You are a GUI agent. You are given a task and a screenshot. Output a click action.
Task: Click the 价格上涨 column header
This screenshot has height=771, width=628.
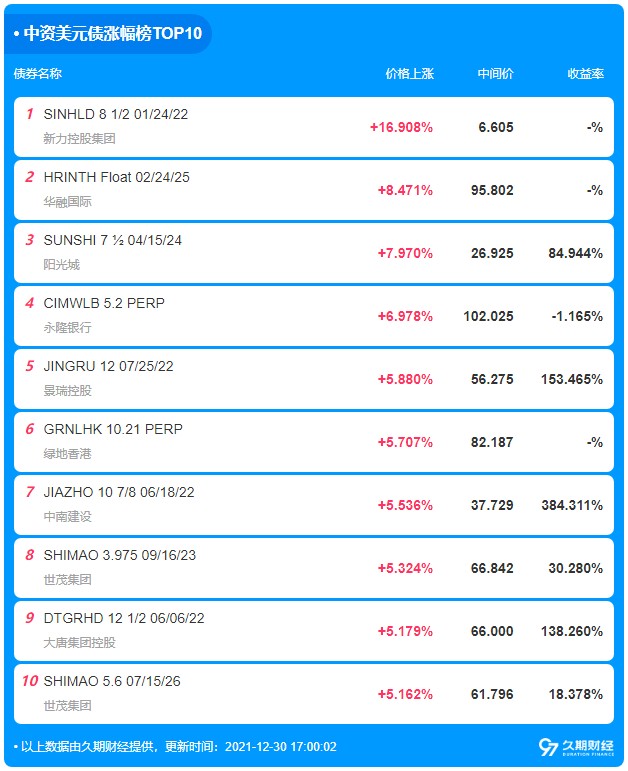click(x=409, y=74)
